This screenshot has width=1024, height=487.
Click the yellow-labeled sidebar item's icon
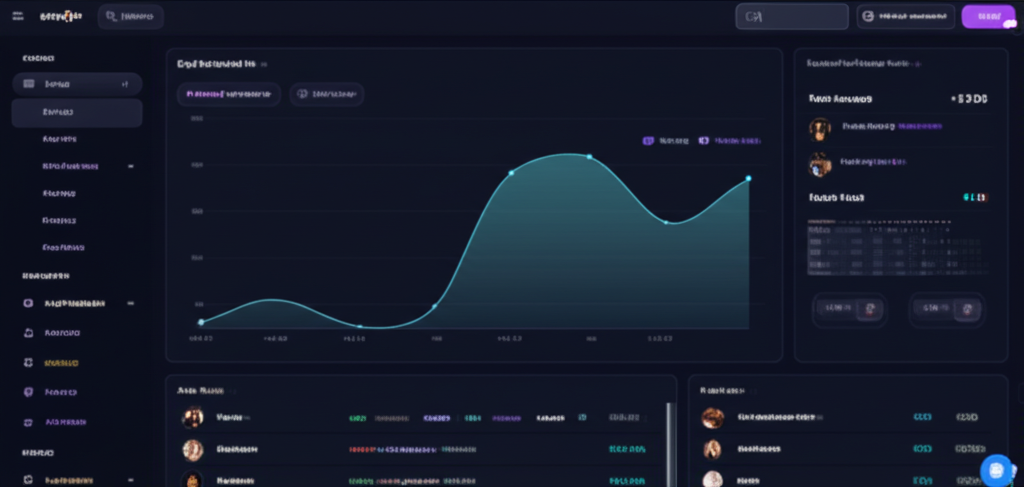click(x=28, y=363)
